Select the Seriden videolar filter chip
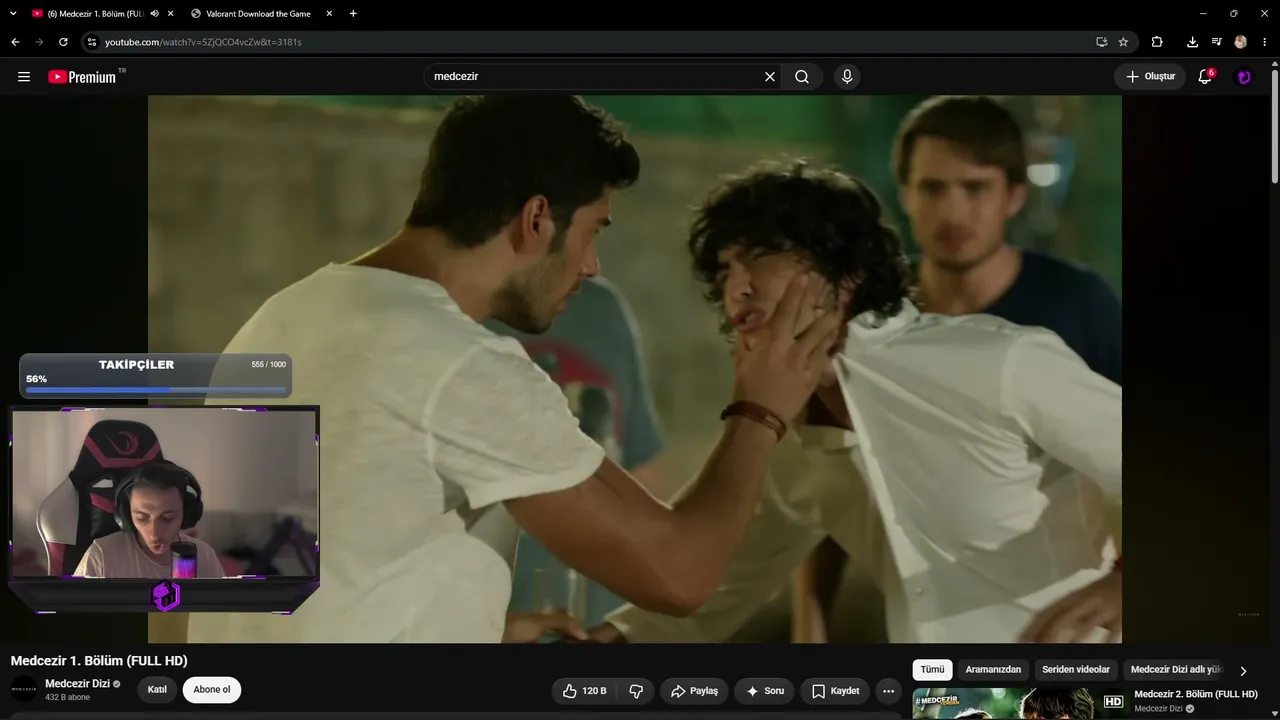This screenshot has width=1280, height=720. click(1076, 670)
